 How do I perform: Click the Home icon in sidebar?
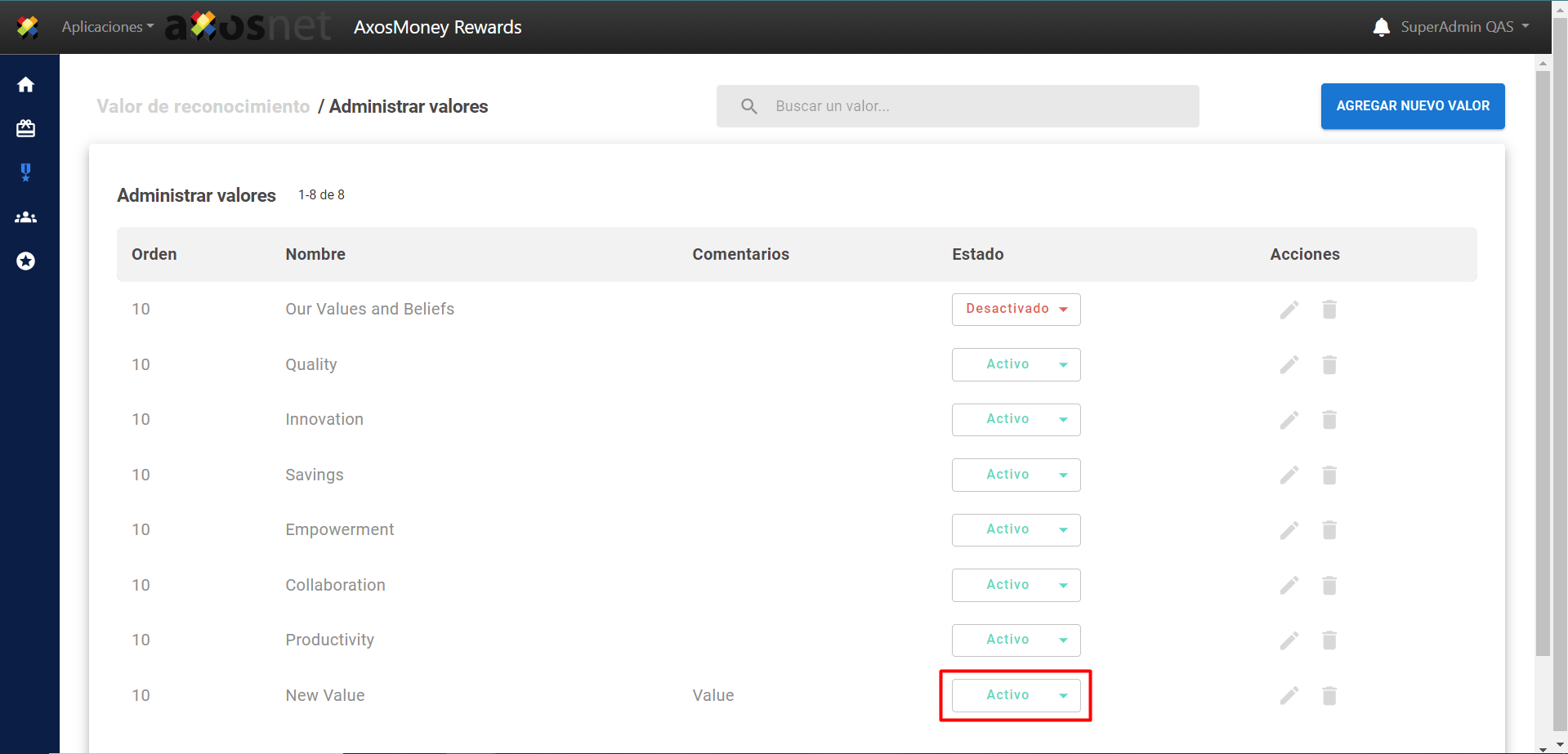click(x=26, y=85)
